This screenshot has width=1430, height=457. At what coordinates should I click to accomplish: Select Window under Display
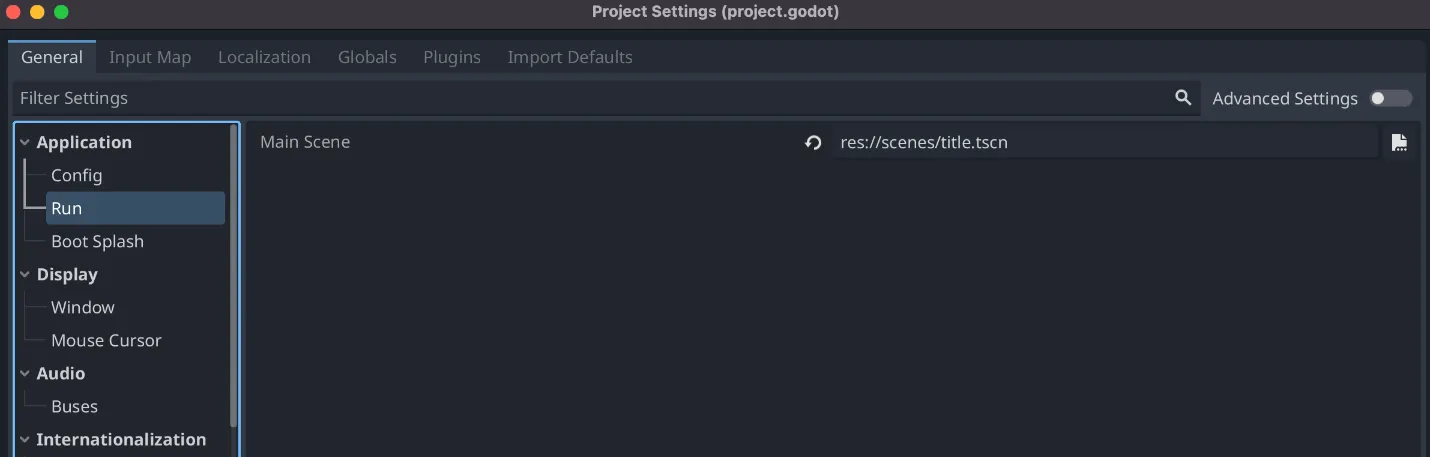pyautogui.click(x=83, y=308)
